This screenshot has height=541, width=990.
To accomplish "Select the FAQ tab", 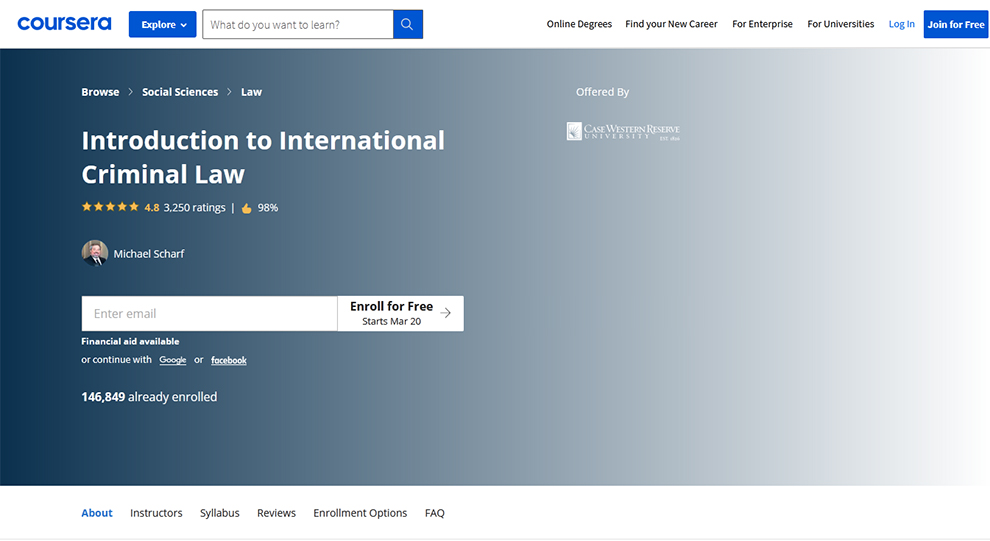I will coord(434,513).
